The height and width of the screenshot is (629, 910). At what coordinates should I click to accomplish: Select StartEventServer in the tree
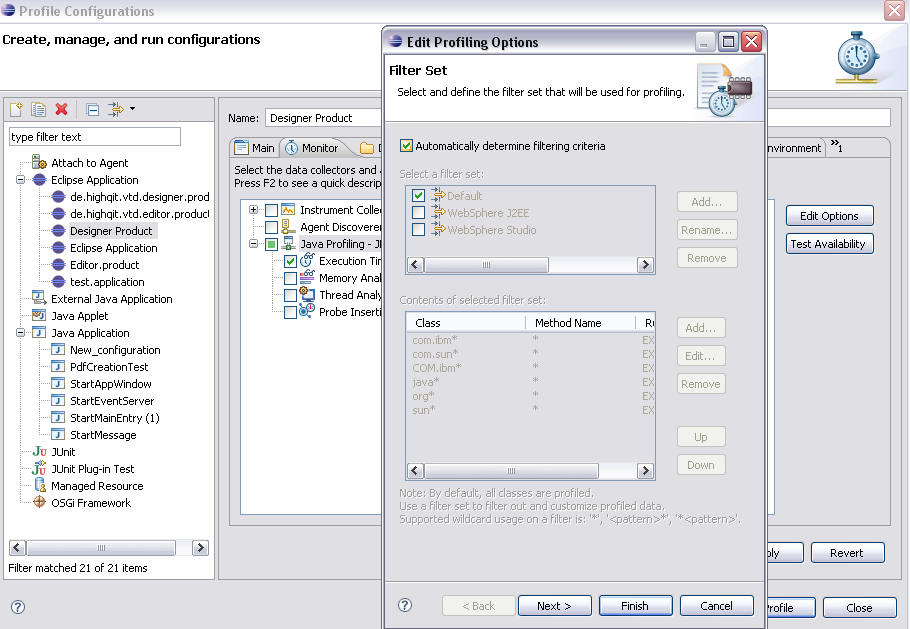point(112,400)
